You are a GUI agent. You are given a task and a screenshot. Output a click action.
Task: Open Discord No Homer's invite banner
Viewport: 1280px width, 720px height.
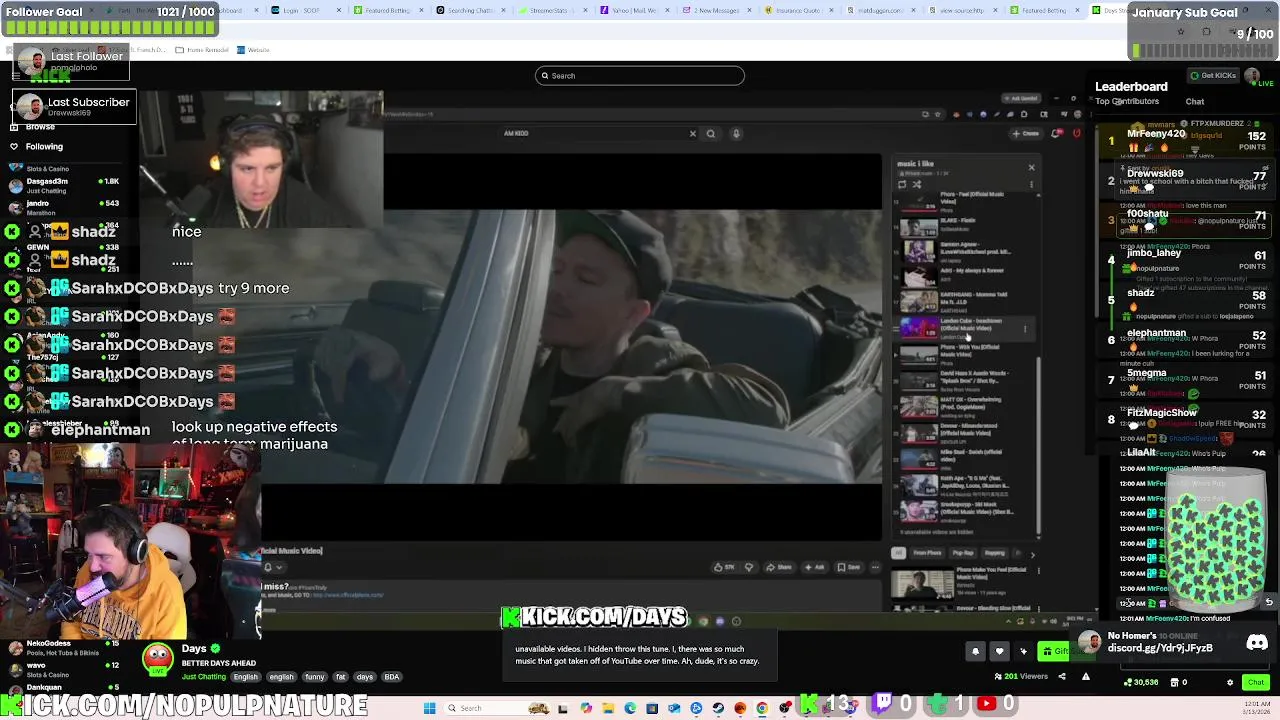pos(1175,642)
